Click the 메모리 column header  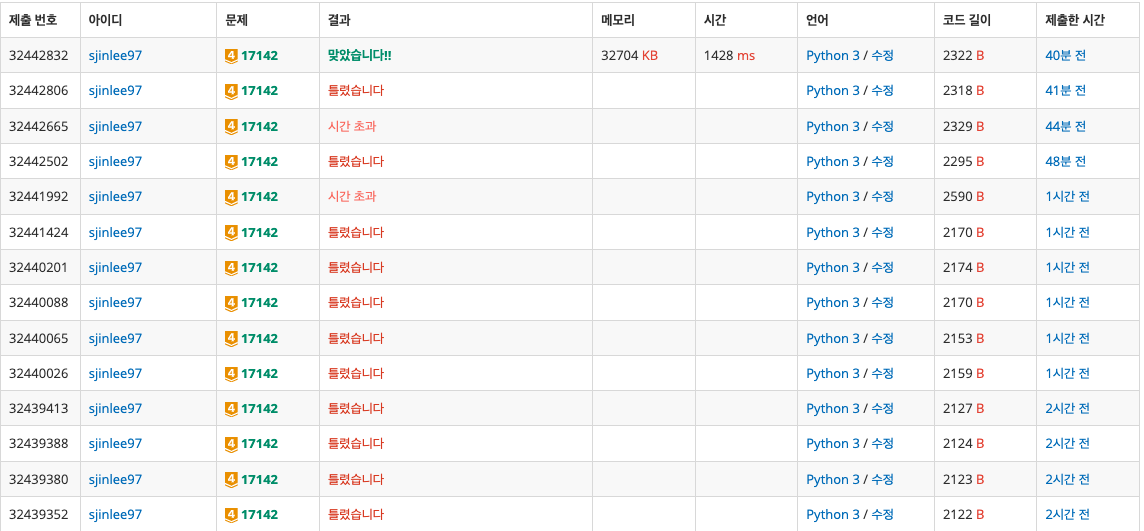618,20
